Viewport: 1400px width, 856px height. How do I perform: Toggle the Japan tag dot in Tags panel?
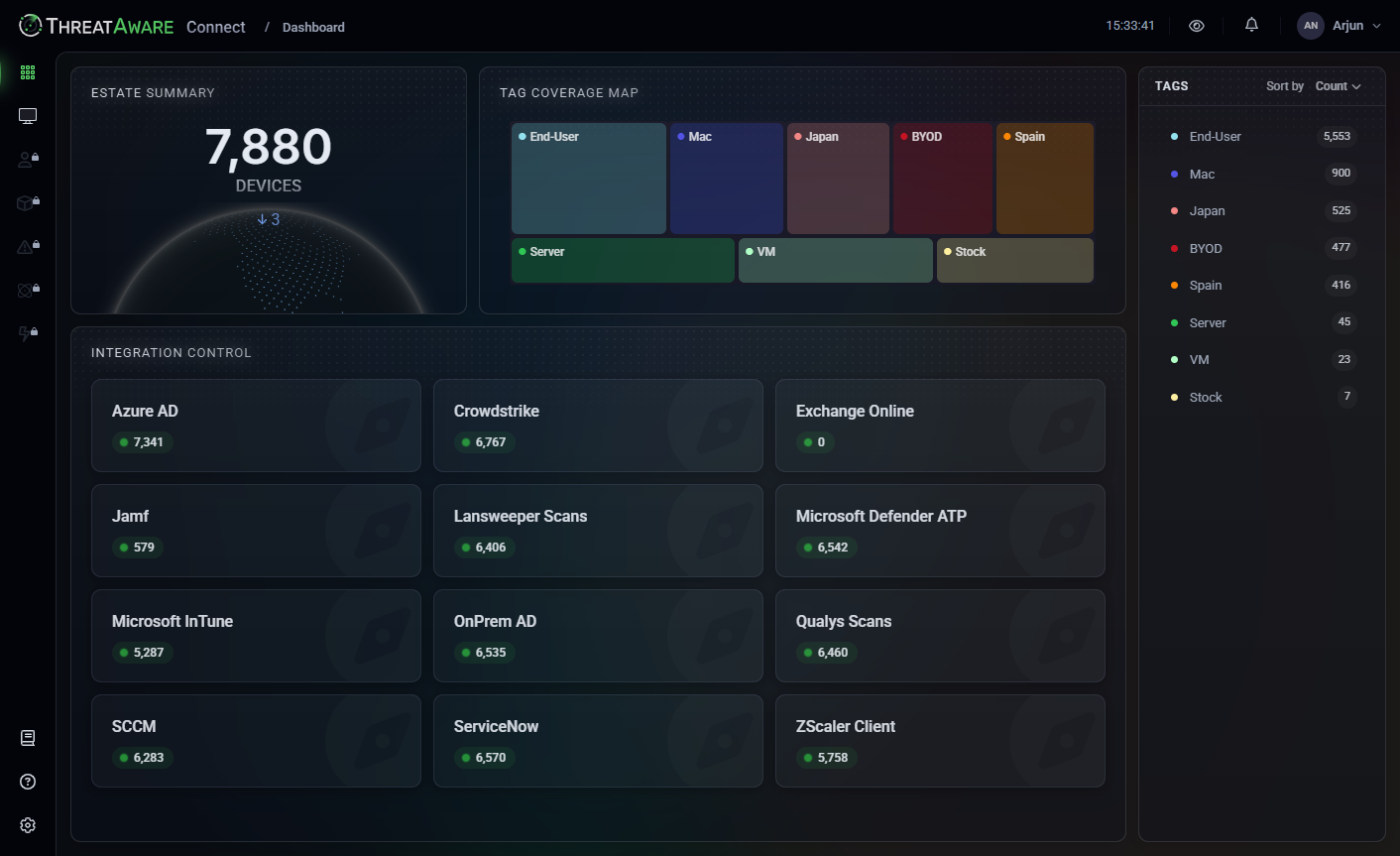pos(1173,210)
